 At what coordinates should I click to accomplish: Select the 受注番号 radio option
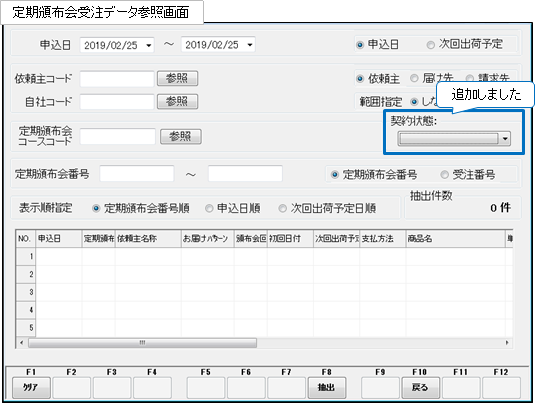click(x=444, y=175)
